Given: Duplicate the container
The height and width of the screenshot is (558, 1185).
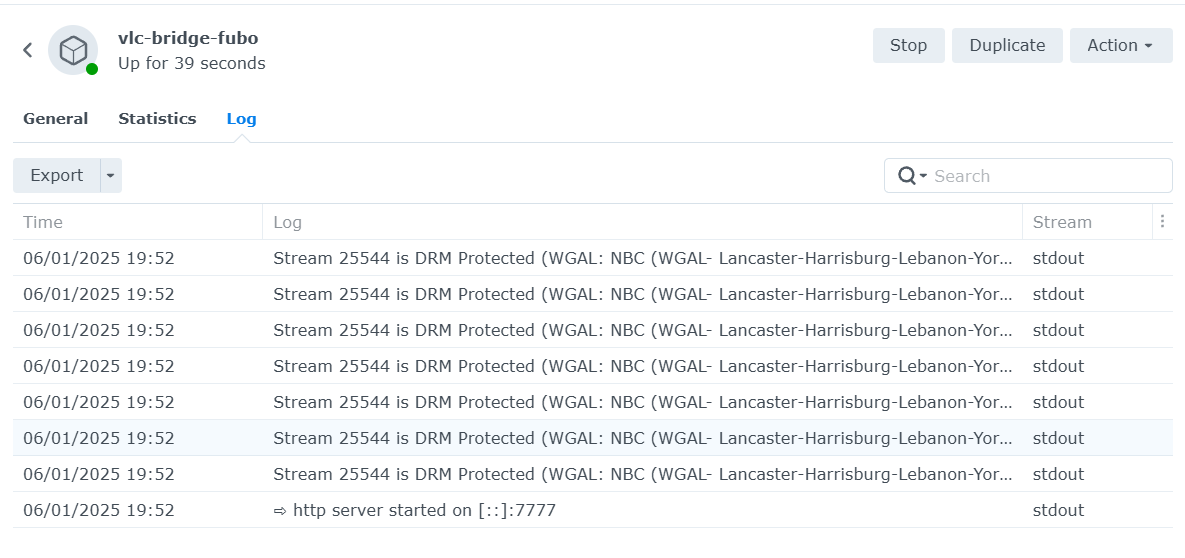Looking at the screenshot, I should pos(1007,46).
